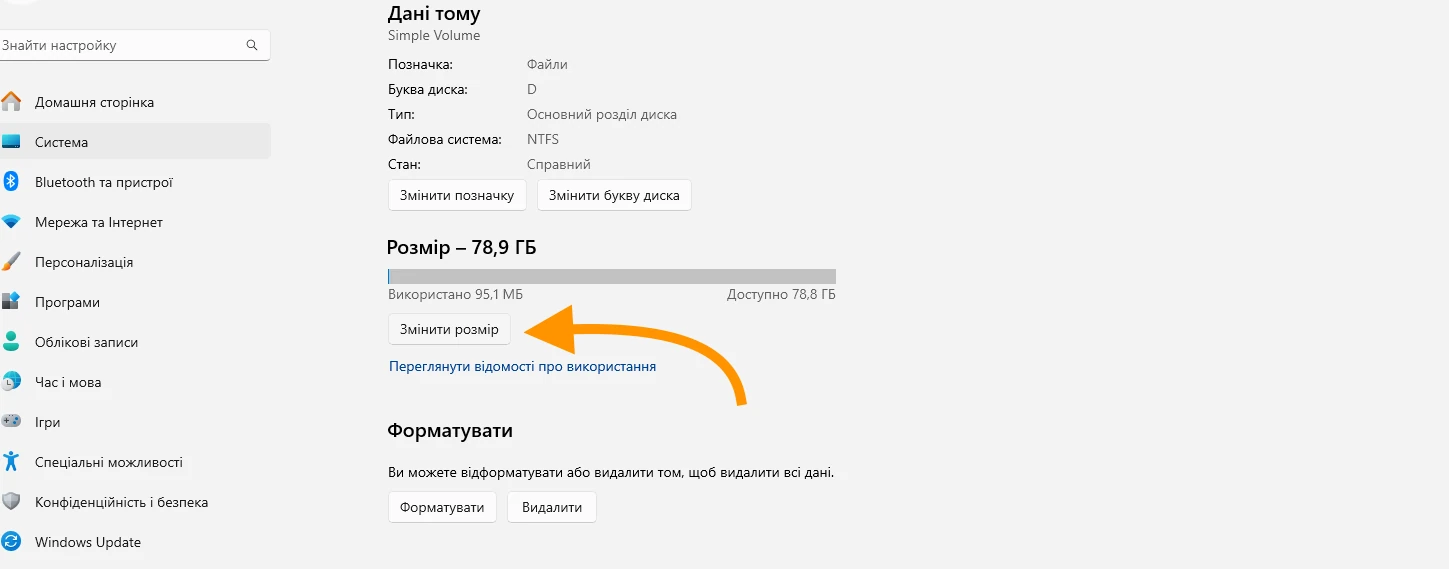Click the search magnifier icon
The height and width of the screenshot is (569, 1449).
pos(252,45)
